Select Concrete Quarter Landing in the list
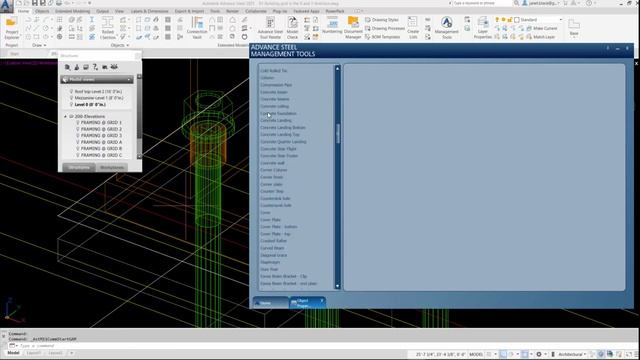This screenshot has height=360, width=640. [x=283, y=142]
